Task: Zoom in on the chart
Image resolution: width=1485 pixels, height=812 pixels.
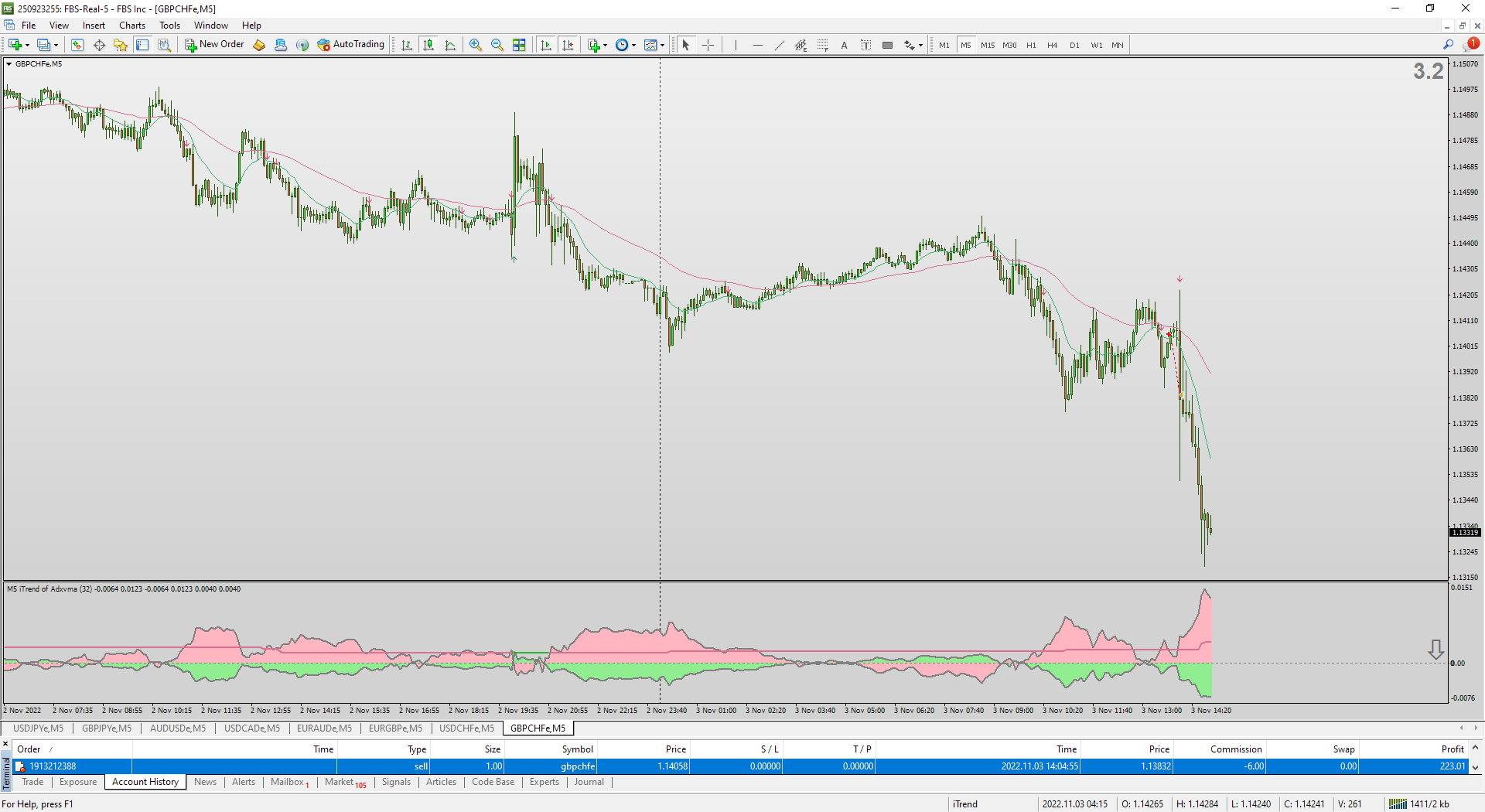Action: [476, 45]
